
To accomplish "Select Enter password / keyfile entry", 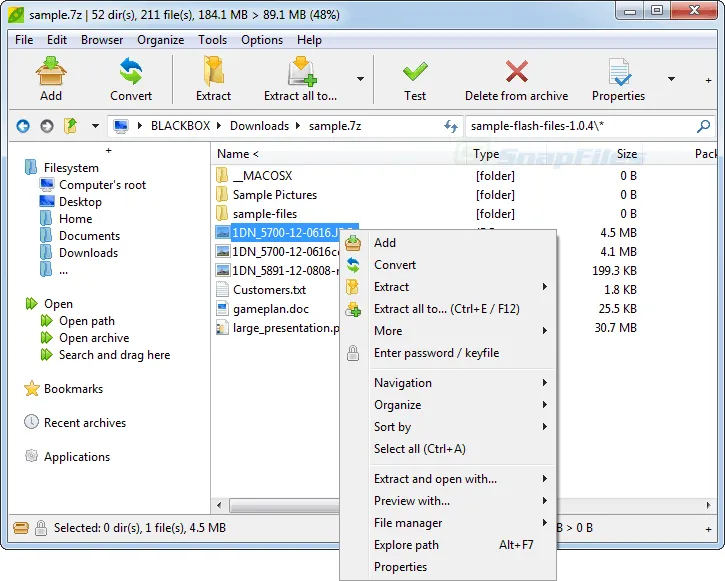I will click(436, 353).
